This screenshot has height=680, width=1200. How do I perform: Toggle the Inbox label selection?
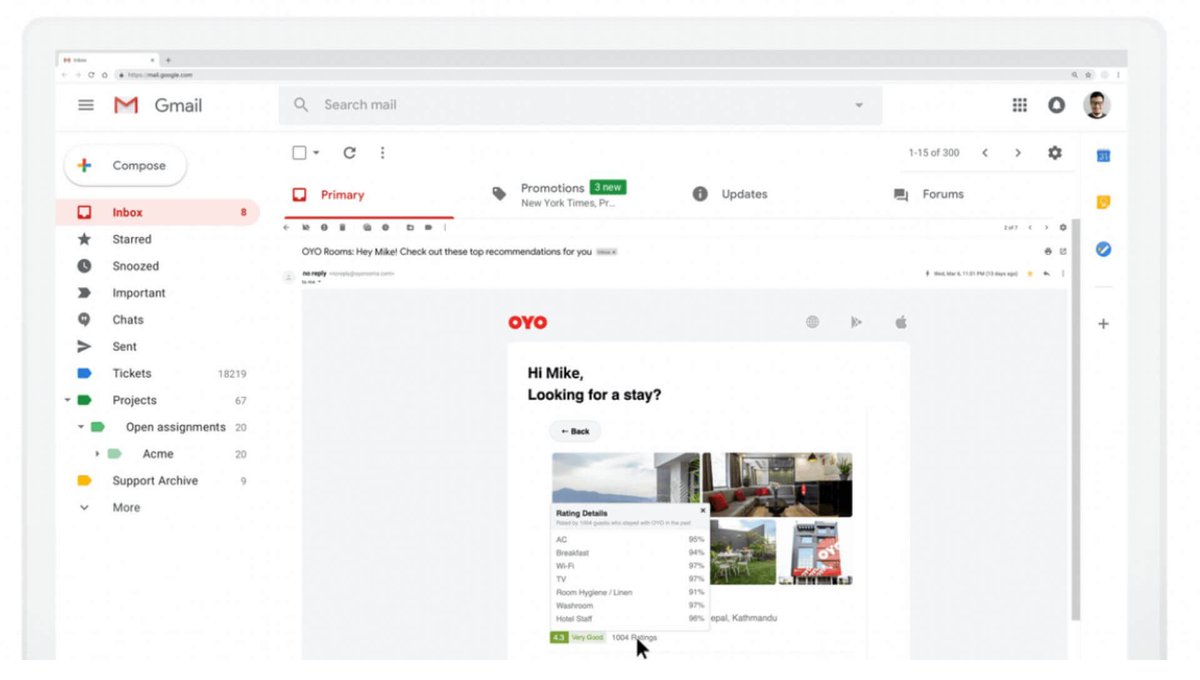[127, 212]
